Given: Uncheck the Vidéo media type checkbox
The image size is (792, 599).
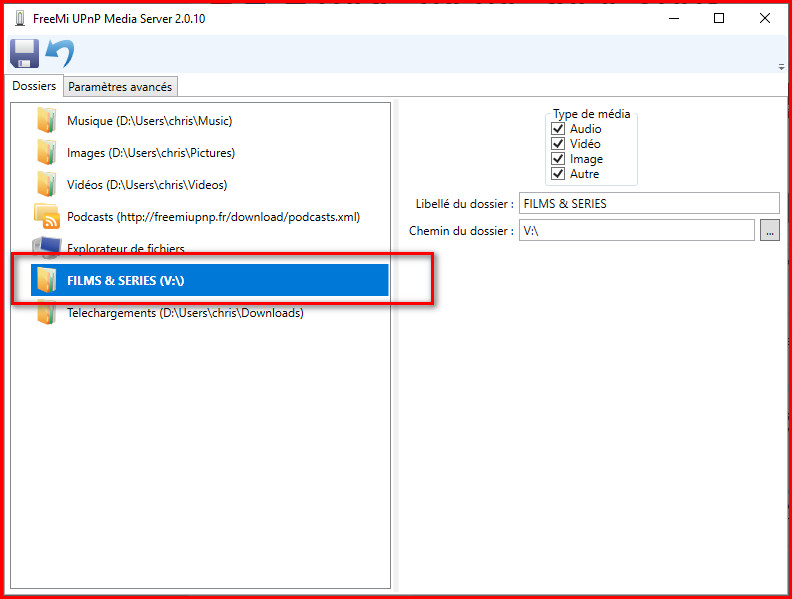Looking at the screenshot, I should 558,144.
